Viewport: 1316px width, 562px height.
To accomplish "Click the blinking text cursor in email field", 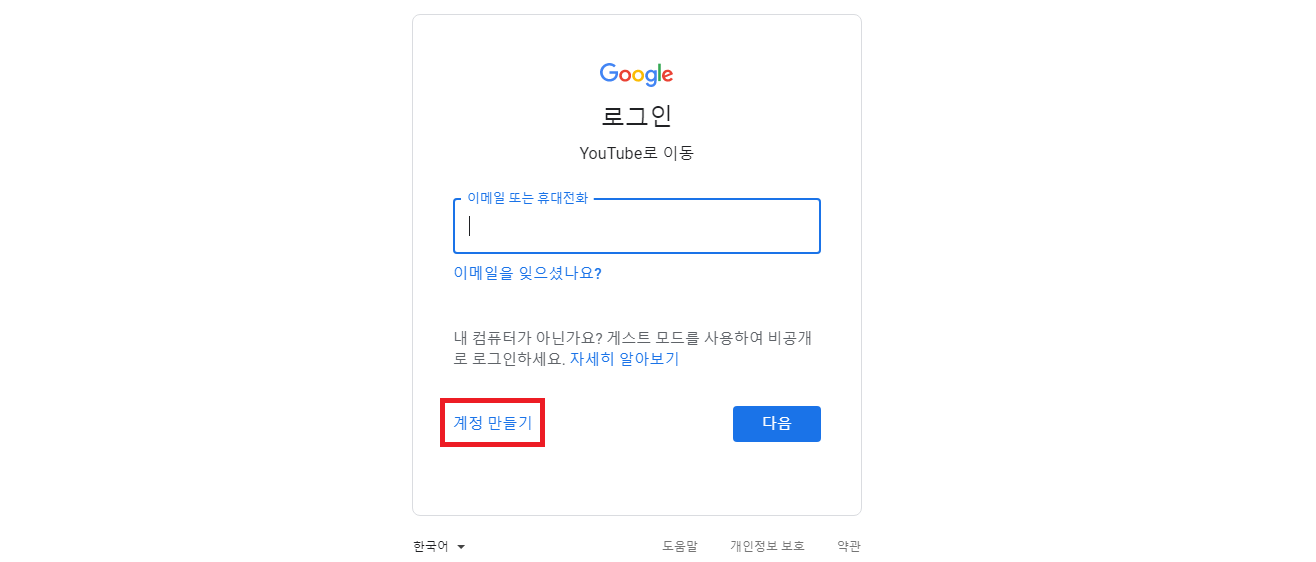I will click(469, 226).
